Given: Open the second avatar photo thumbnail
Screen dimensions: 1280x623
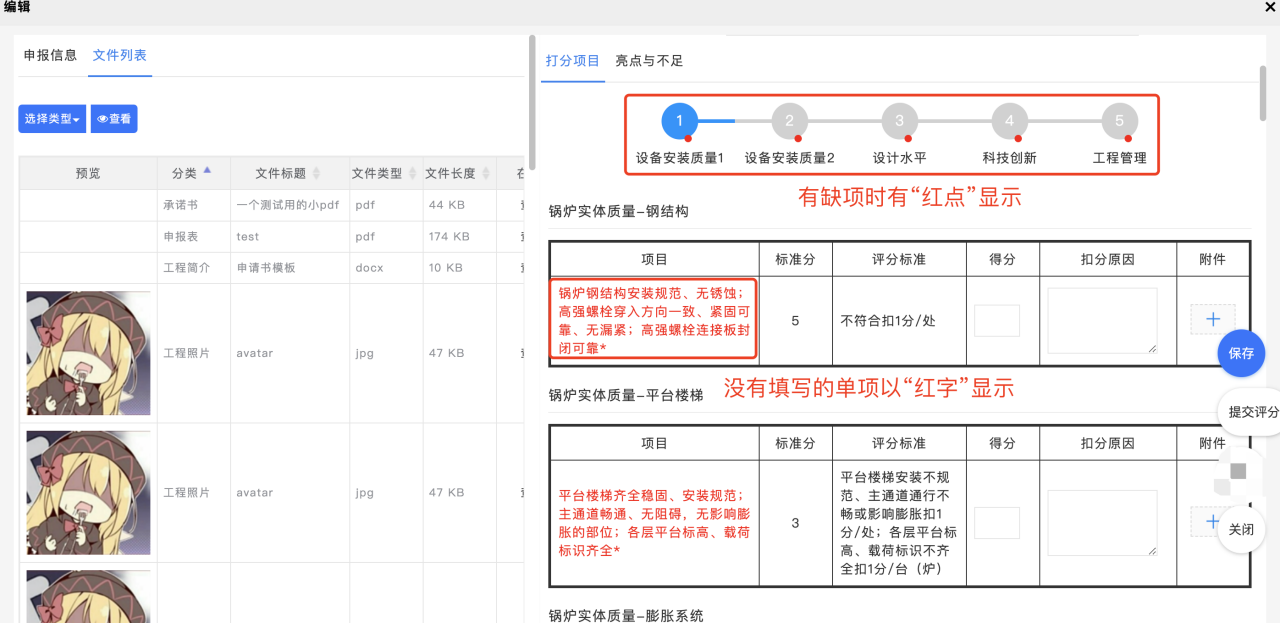Looking at the screenshot, I should pyautogui.click(x=88, y=493).
